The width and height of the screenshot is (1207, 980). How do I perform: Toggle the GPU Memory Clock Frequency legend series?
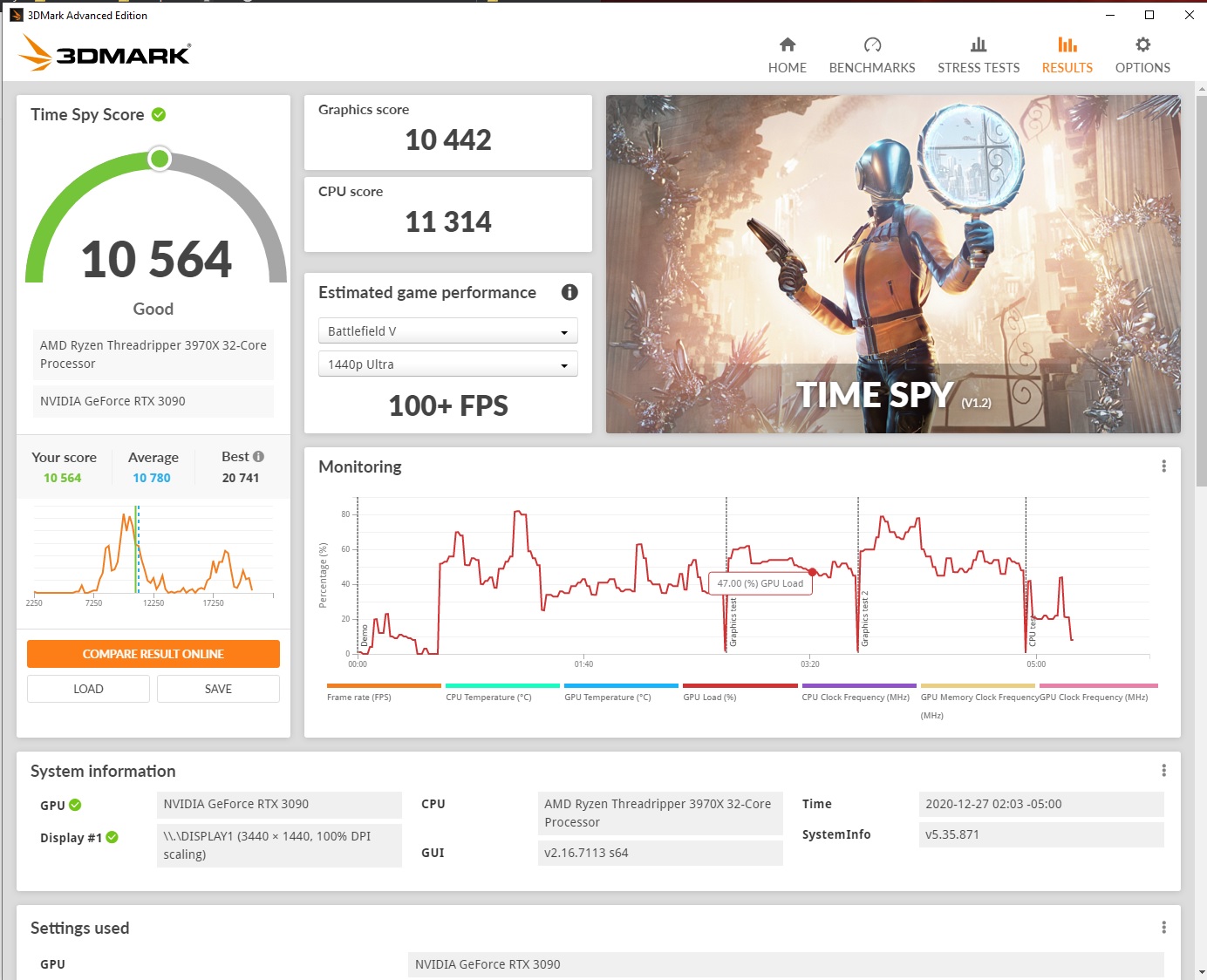pos(979,701)
